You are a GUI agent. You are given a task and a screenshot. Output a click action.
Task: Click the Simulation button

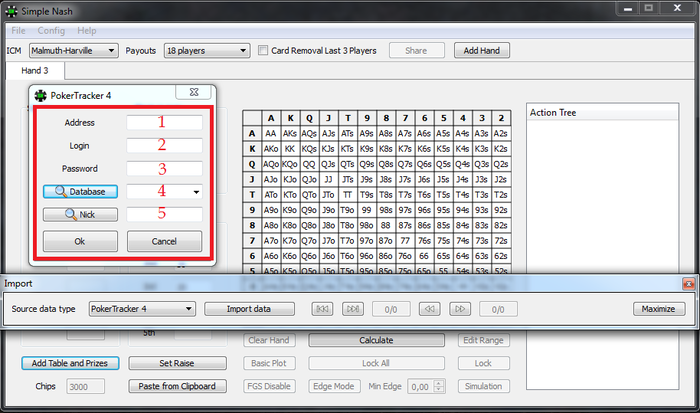pyautogui.click(x=483, y=386)
